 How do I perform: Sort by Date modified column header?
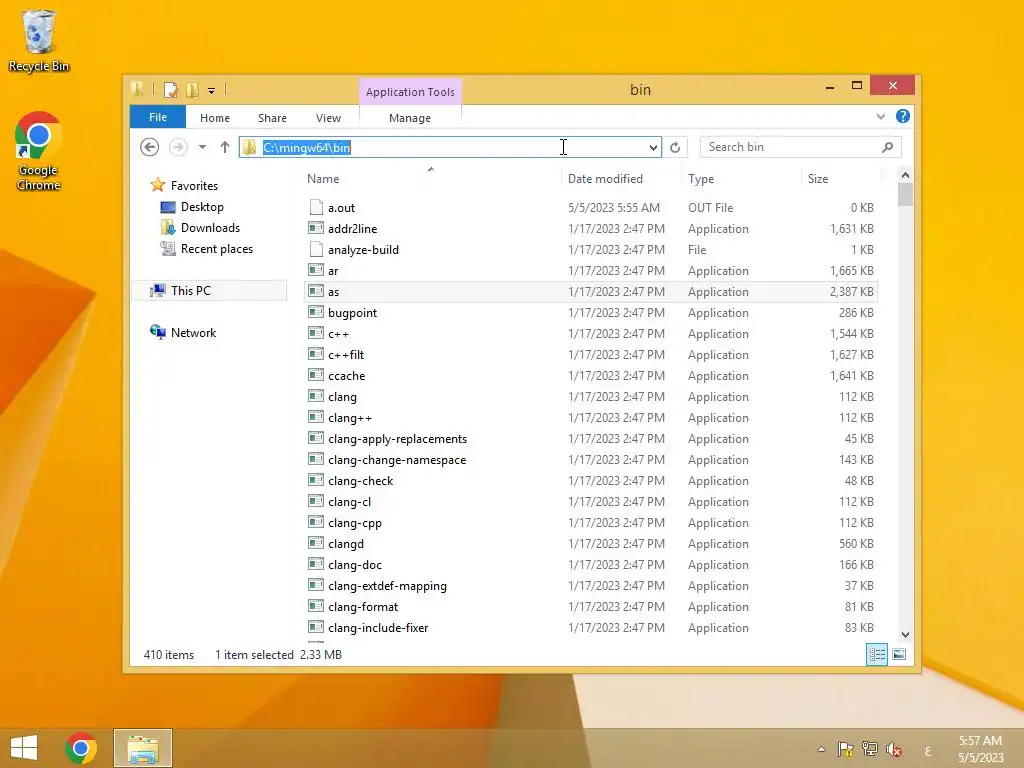[620, 179]
